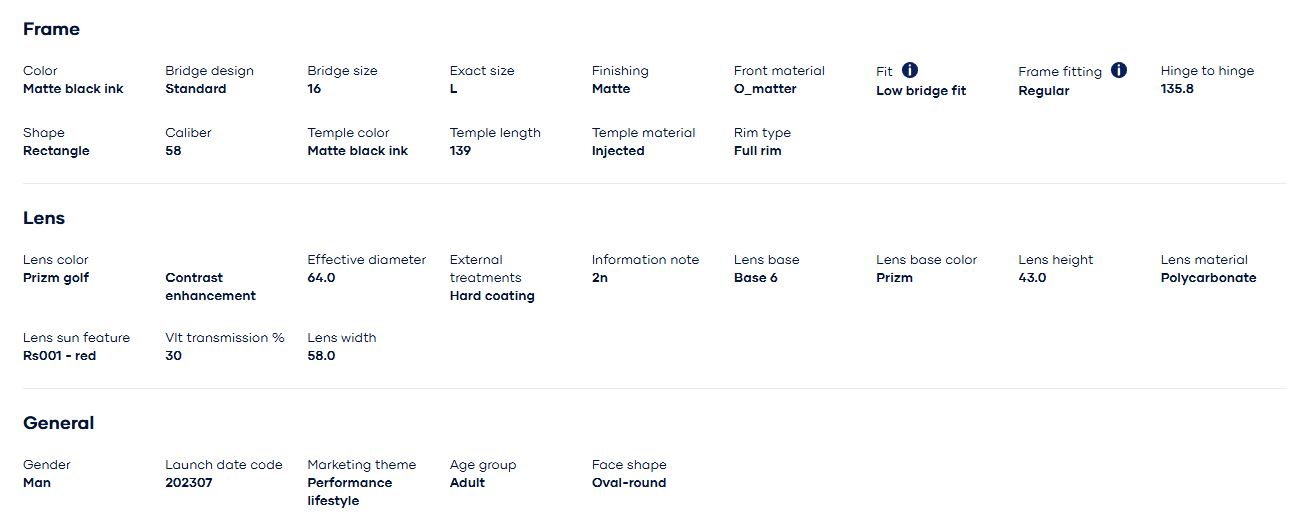
Task: Click the Oval-round face shape value
Action: tap(629, 483)
